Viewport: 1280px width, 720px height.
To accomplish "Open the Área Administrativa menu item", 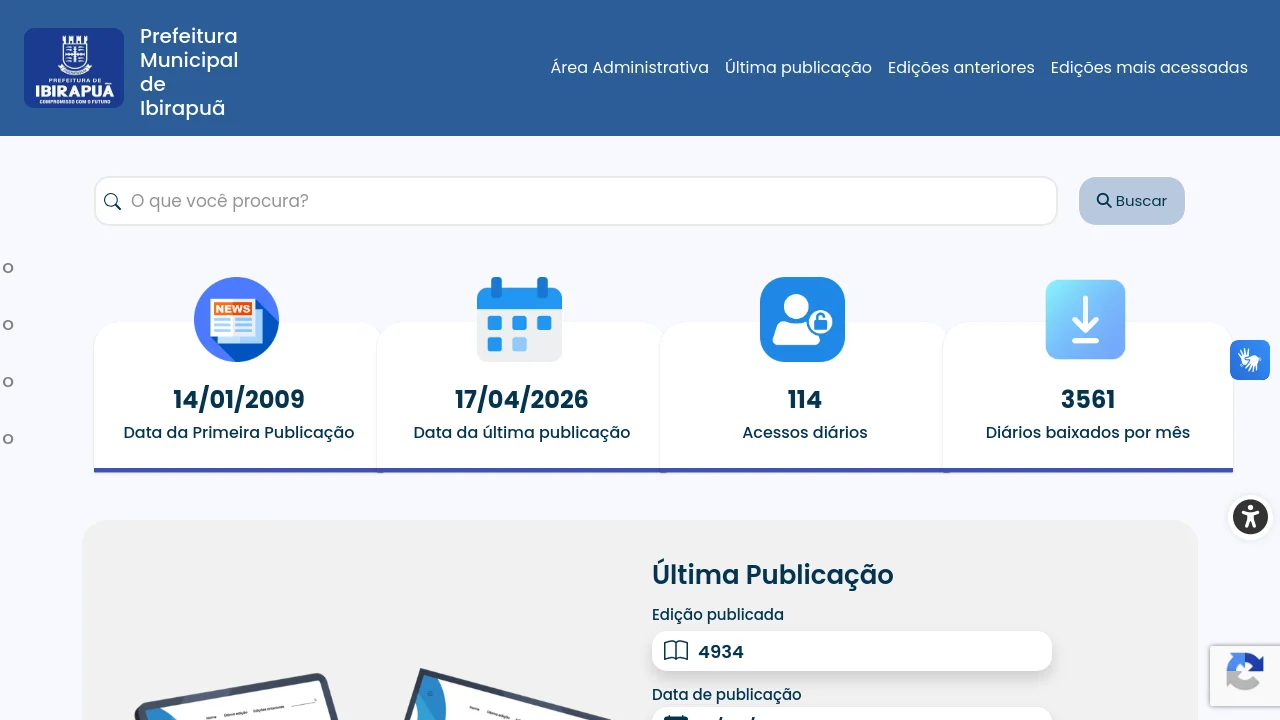I will tap(629, 68).
